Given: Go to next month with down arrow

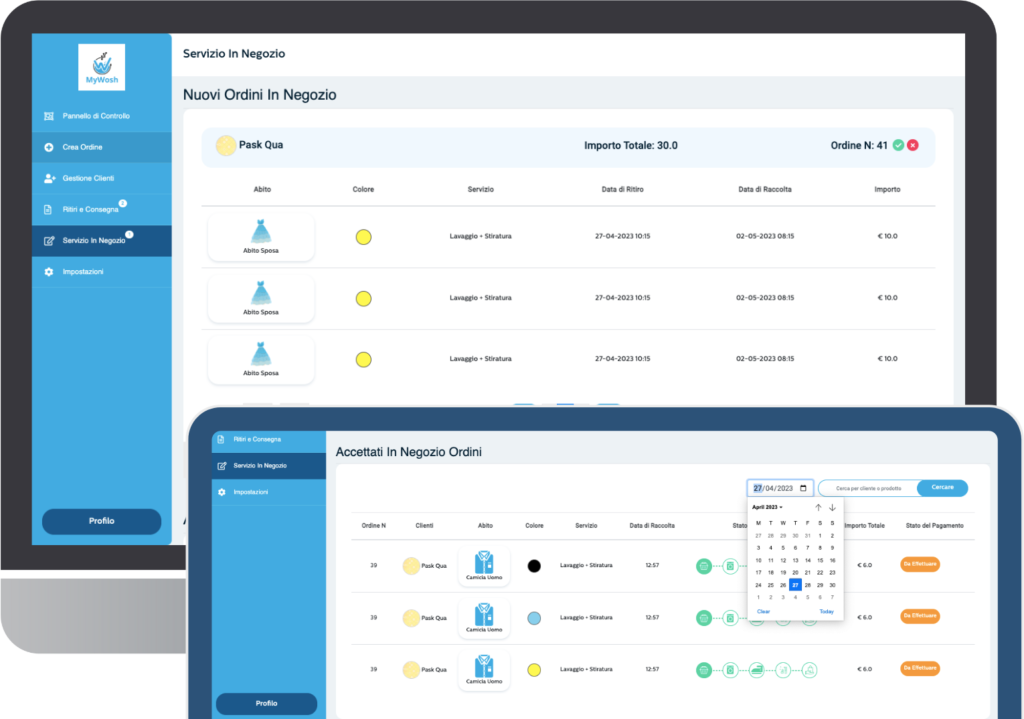Looking at the screenshot, I should point(833,507).
